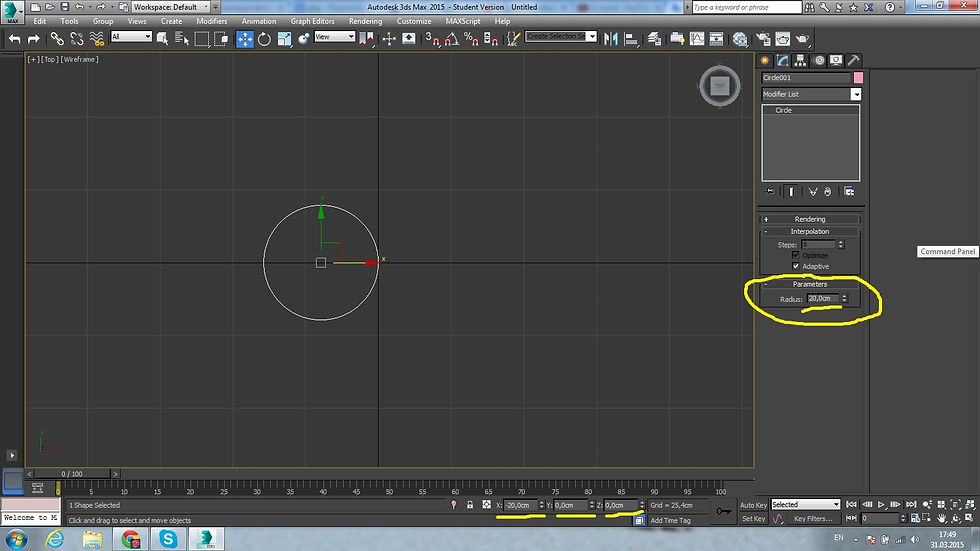Click Add Time Tag
The width and height of the screenshot is (980, 551).
click(670, 520)
